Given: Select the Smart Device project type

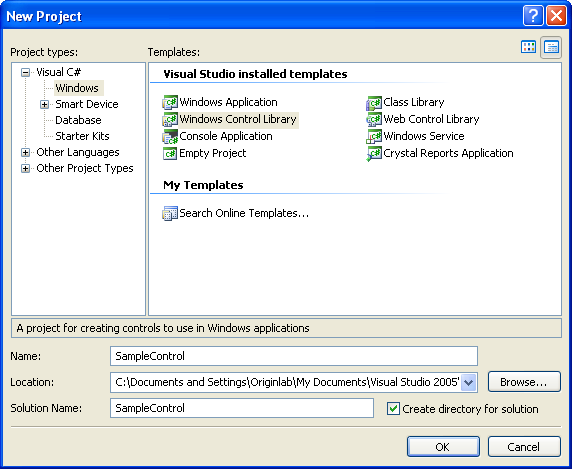Looking at the screenshot, I should [x=87, y=104].
